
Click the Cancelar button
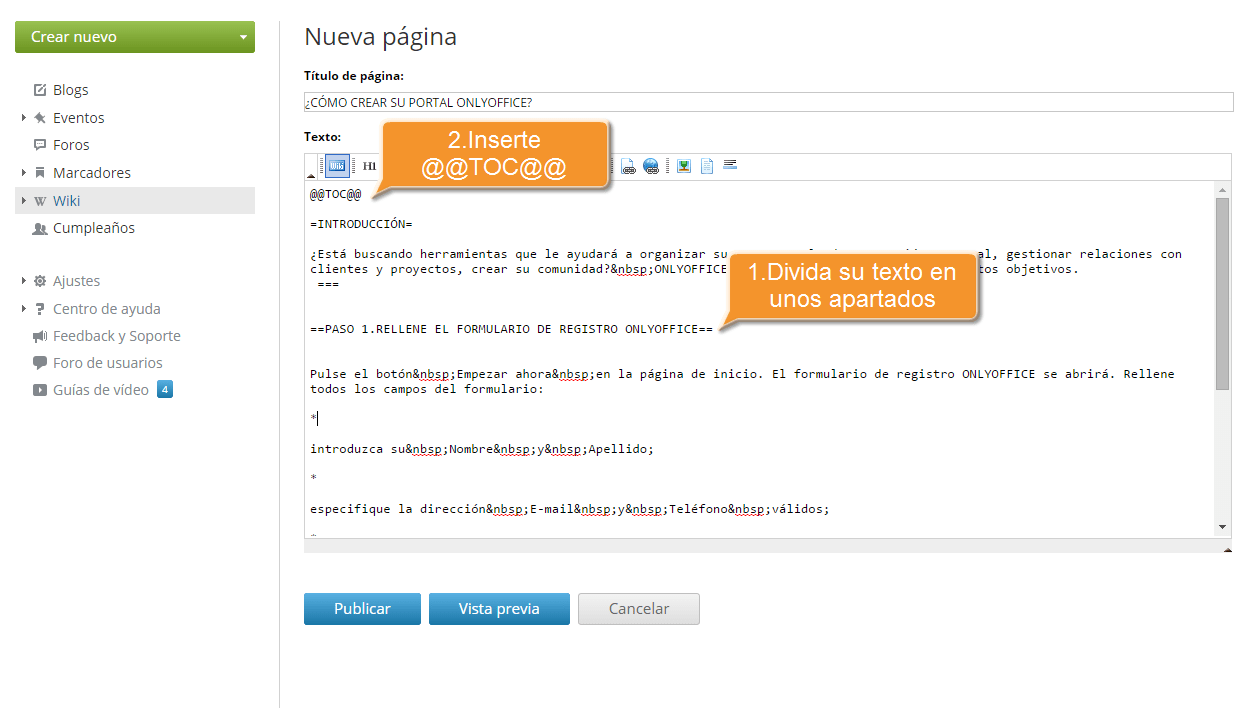(639, 609)
